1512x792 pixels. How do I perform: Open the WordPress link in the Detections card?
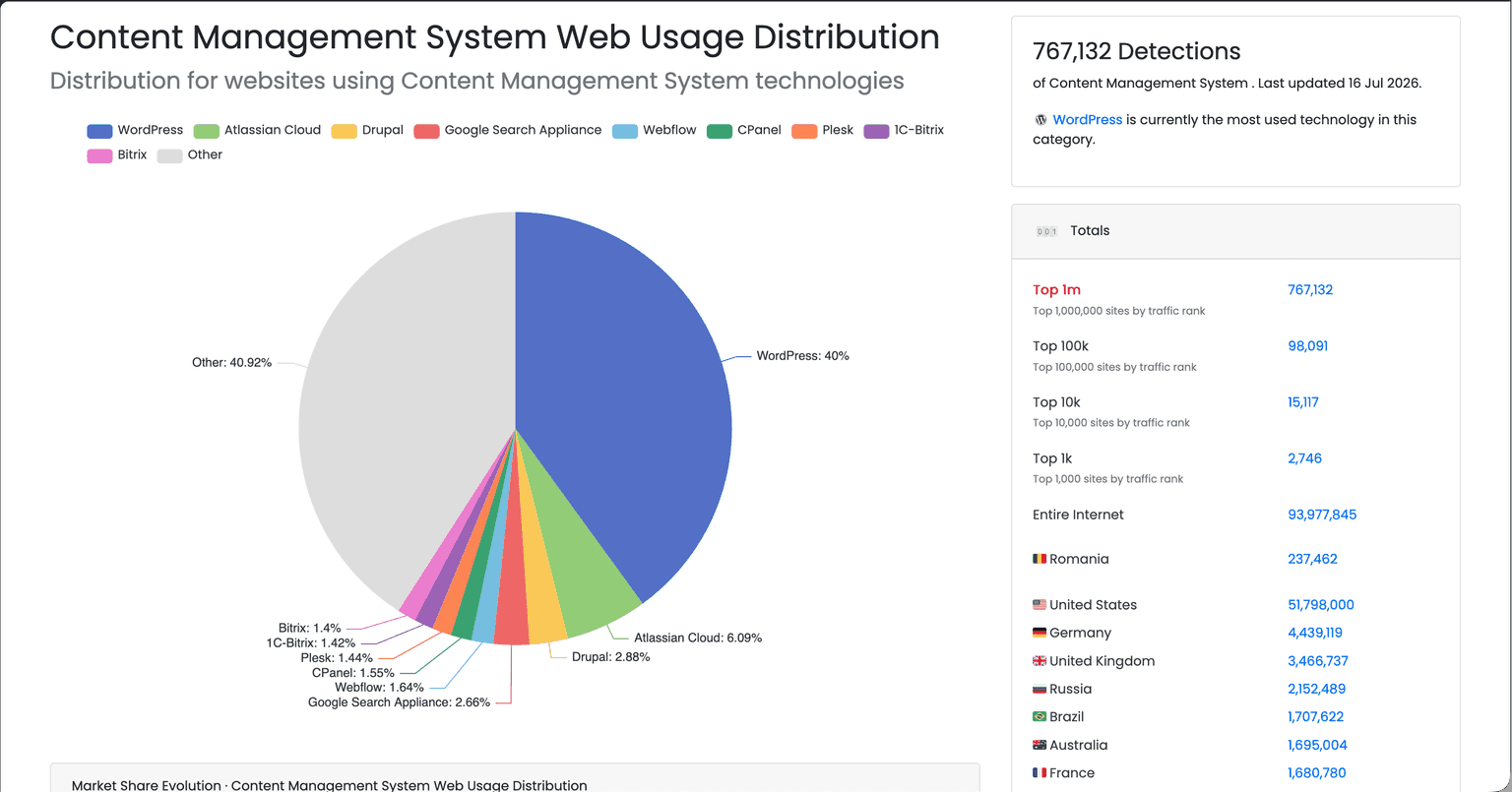click(1087, 120)
